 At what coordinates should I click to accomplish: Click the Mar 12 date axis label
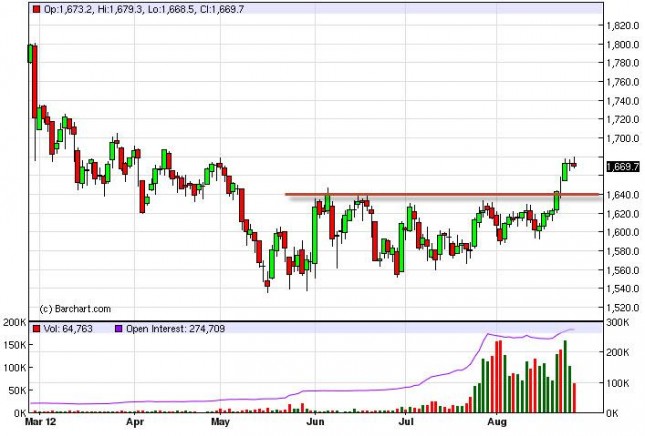click(40, 422)
